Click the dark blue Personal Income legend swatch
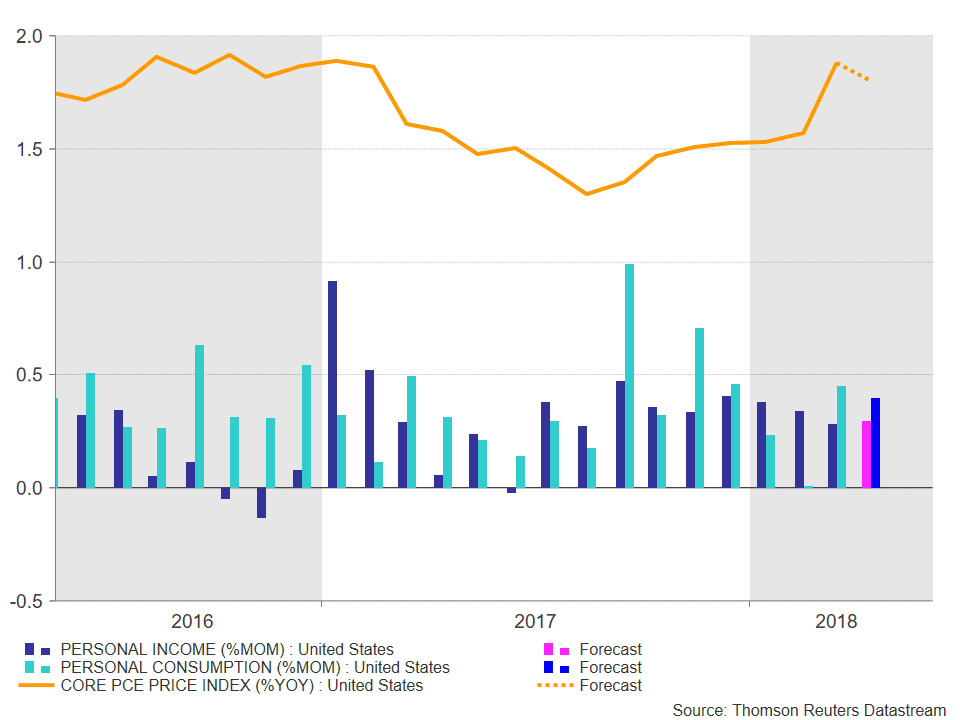Image resolution: width=960 pixels, height=720 pixels. click(x=37, y=650)
